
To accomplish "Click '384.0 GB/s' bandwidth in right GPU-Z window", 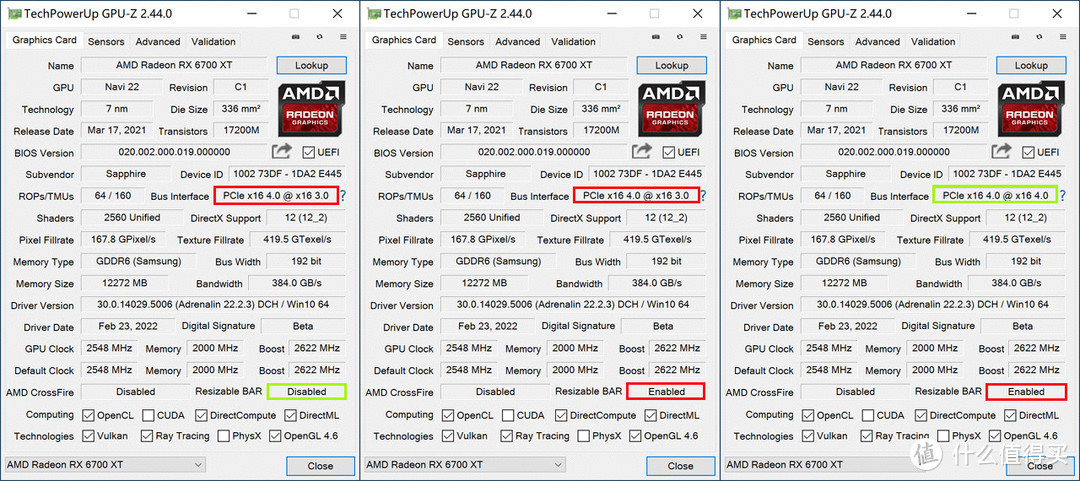I will coord(1016,283).
